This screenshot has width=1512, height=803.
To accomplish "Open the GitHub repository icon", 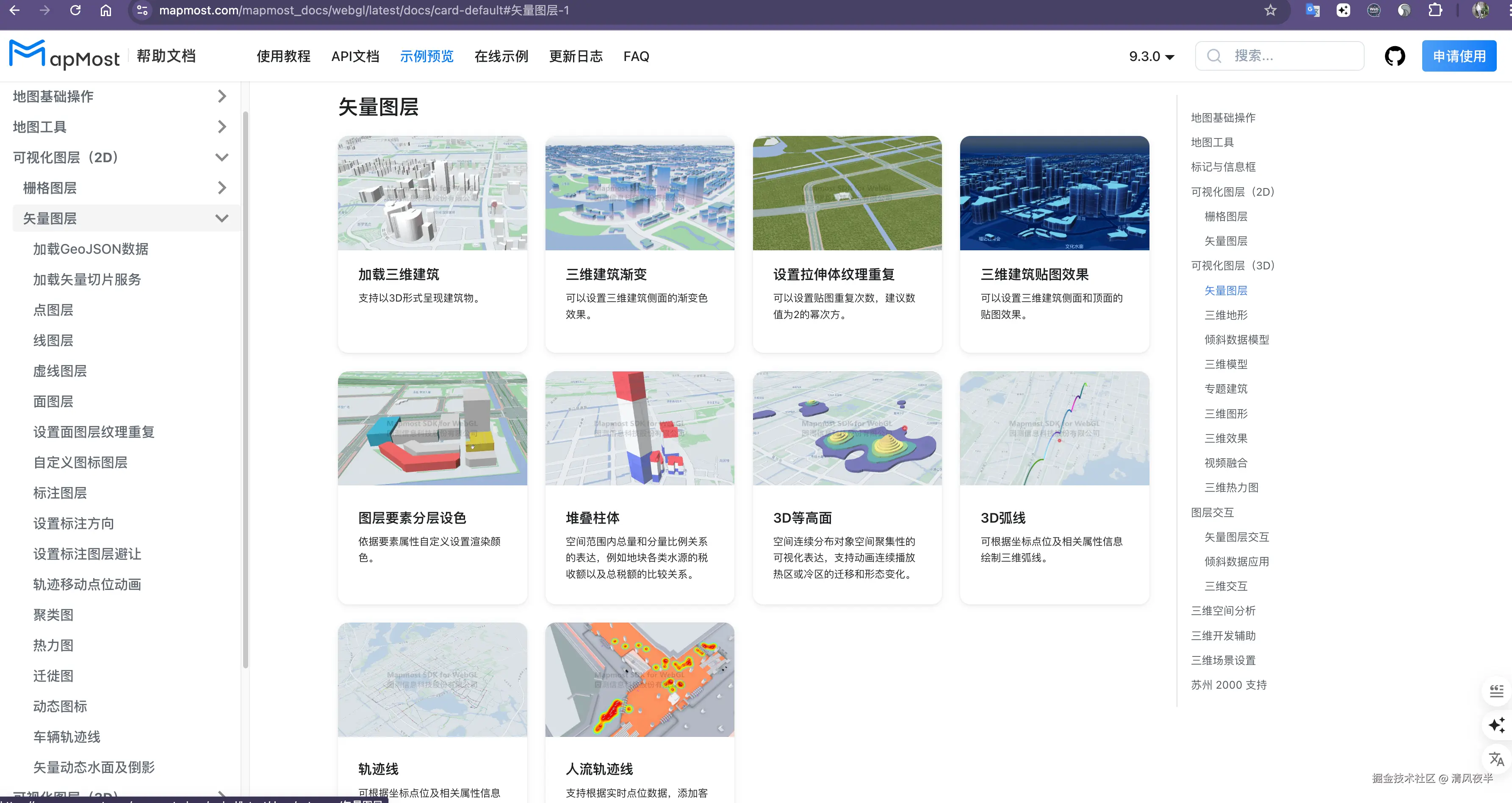I will coord(1395,56).
